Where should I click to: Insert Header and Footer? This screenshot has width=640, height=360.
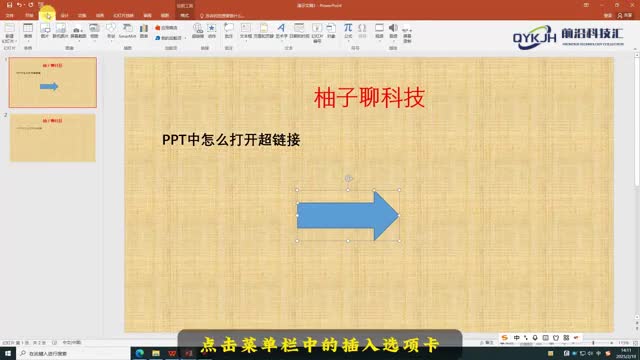coord(264,31)
